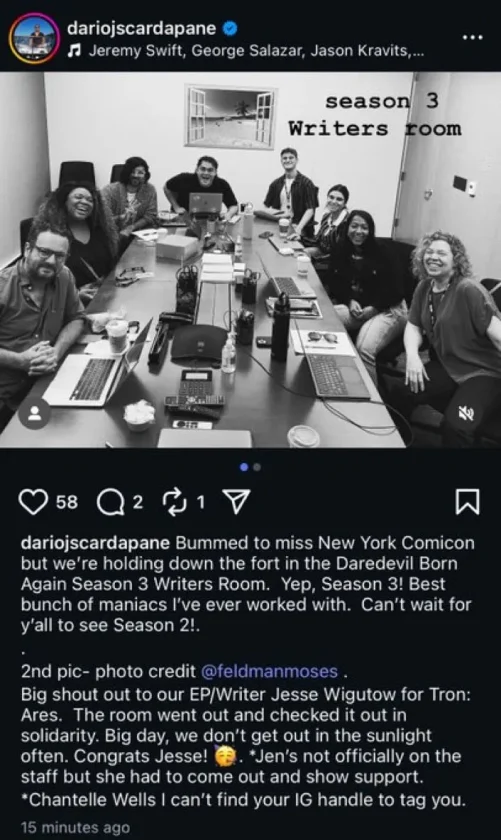Share post with paper plane icon
Viewport: 501px width, 840px height.
click(x=236, y=501)
